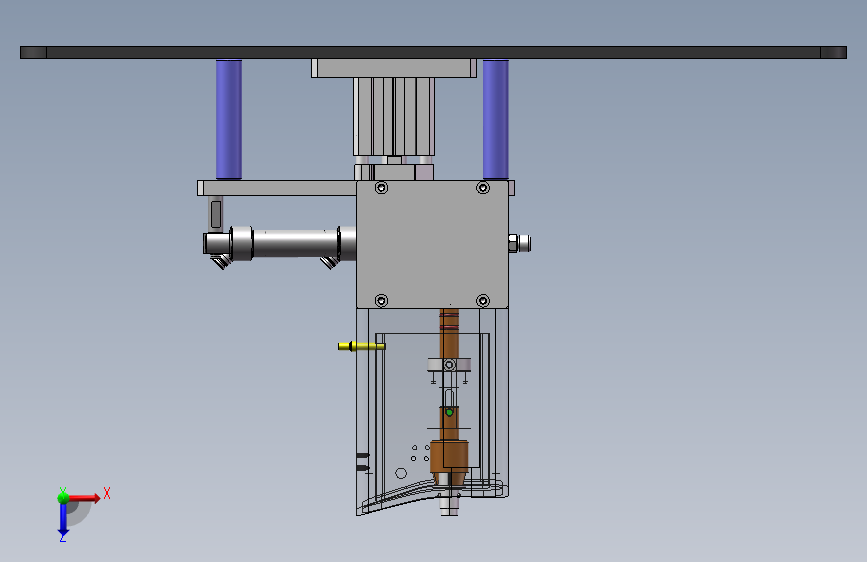Select the large circular hole in the transparent plate

pos(401,473)
